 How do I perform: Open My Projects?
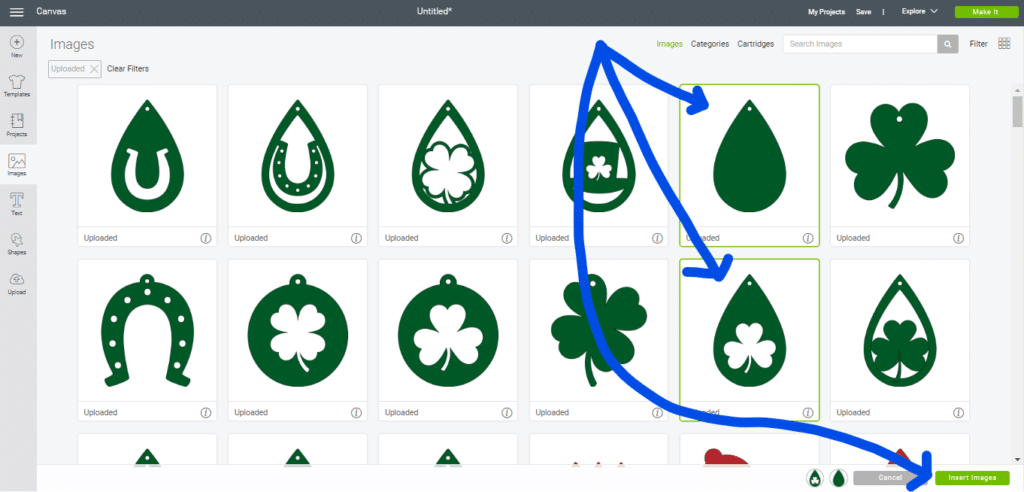tap(826, 12)
